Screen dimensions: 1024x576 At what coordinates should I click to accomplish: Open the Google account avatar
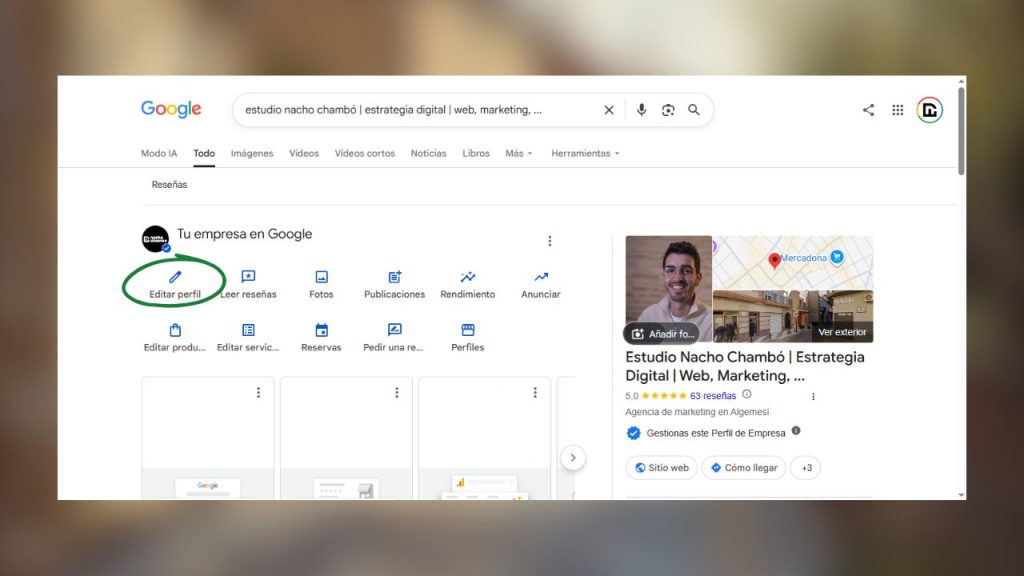click(929, 110)
